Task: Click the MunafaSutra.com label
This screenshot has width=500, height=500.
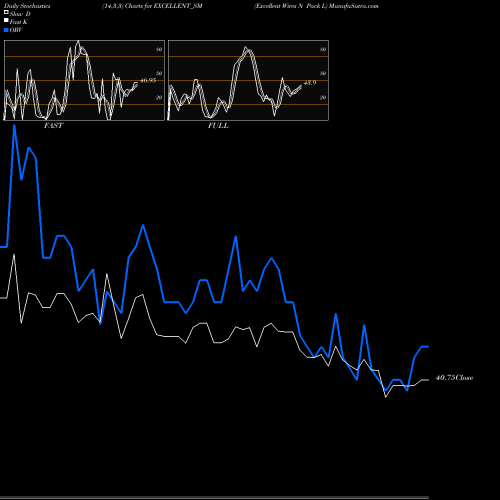Action: coord(354,6)
